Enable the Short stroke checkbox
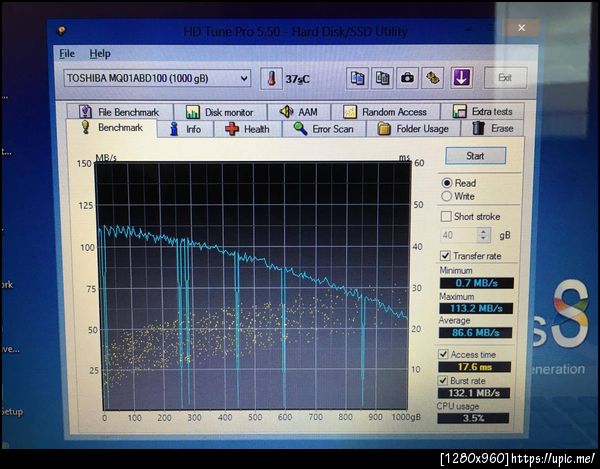This screenshot has height=469, width=600. coord(446,217)
